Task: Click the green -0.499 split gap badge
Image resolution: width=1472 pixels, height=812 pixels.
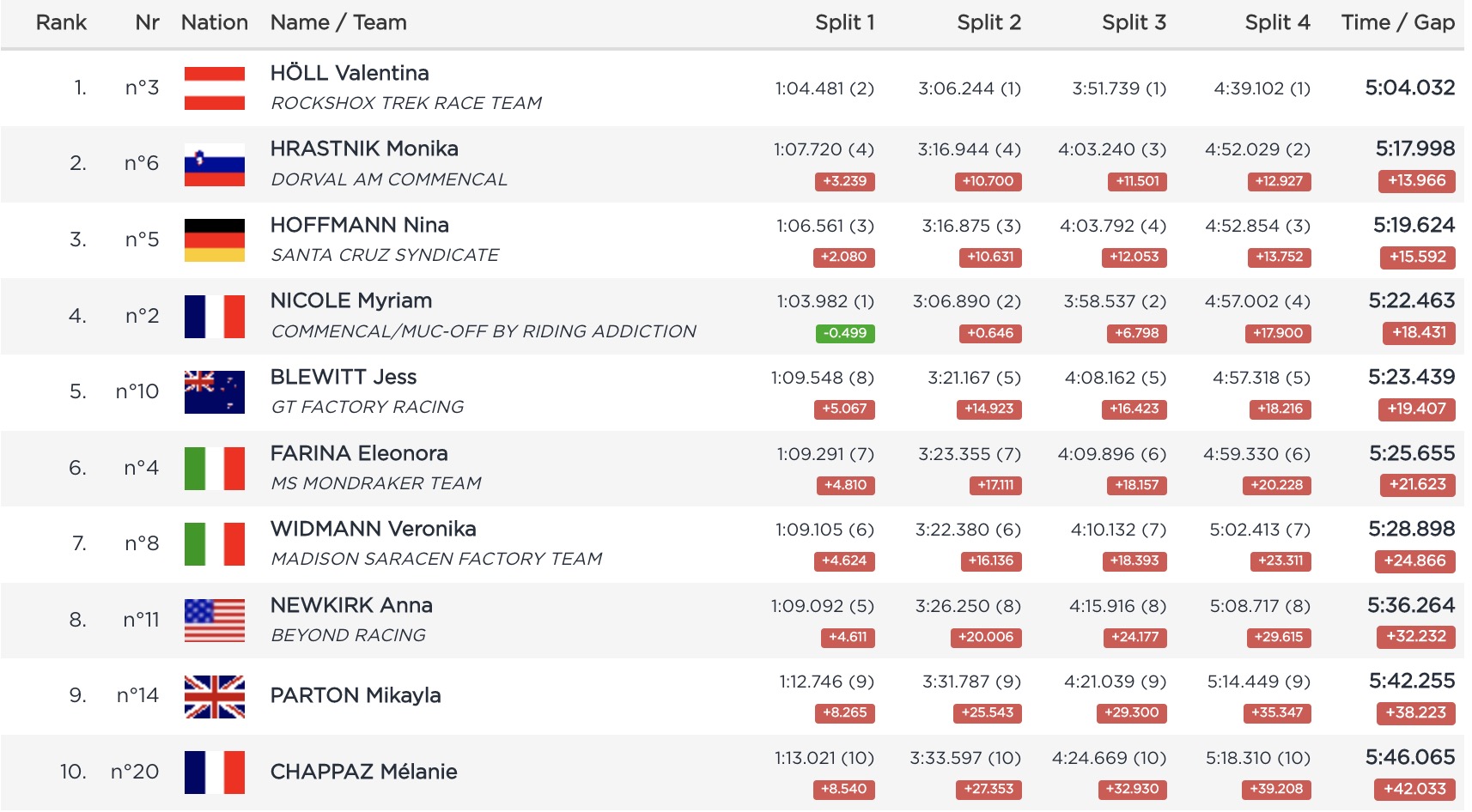Action: pos(845,333)
